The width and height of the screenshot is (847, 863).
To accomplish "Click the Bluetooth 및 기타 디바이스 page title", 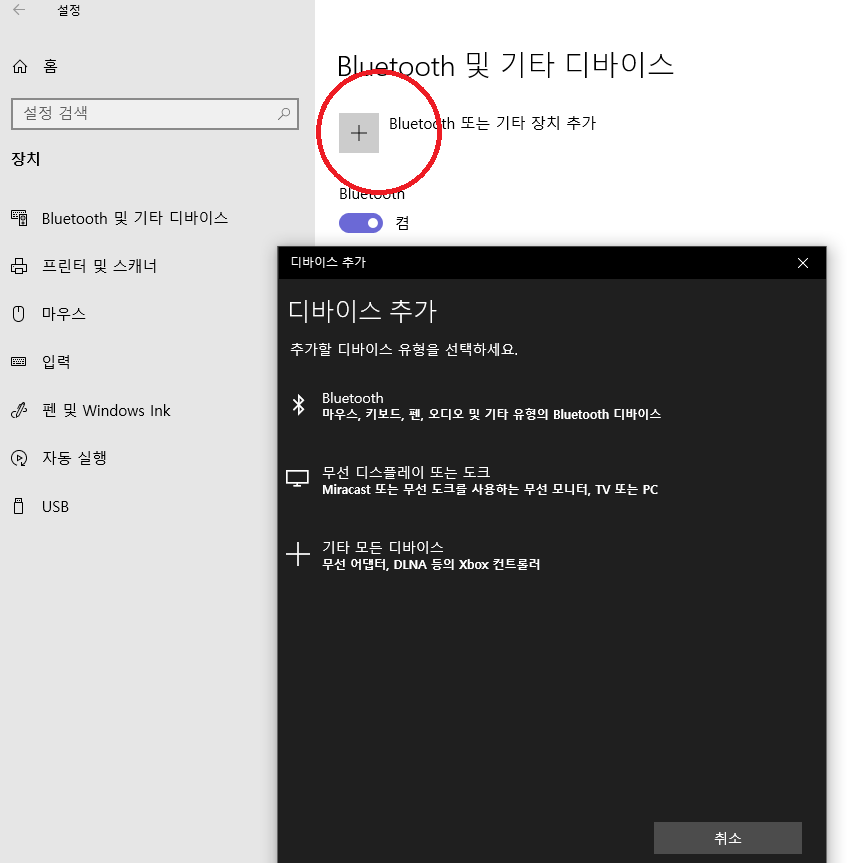I will 505,65.
